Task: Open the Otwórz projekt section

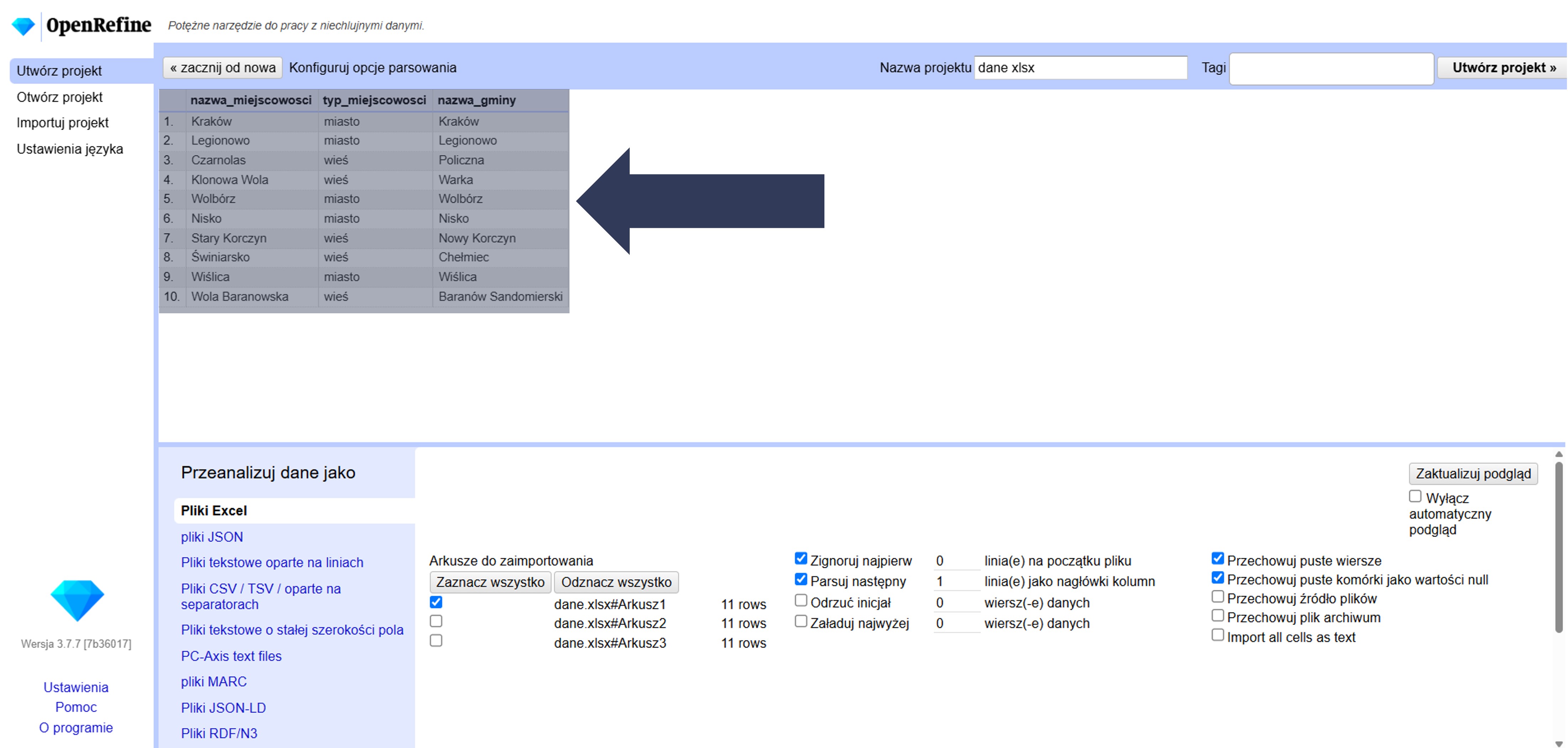Action: click(x=60, y=98)
